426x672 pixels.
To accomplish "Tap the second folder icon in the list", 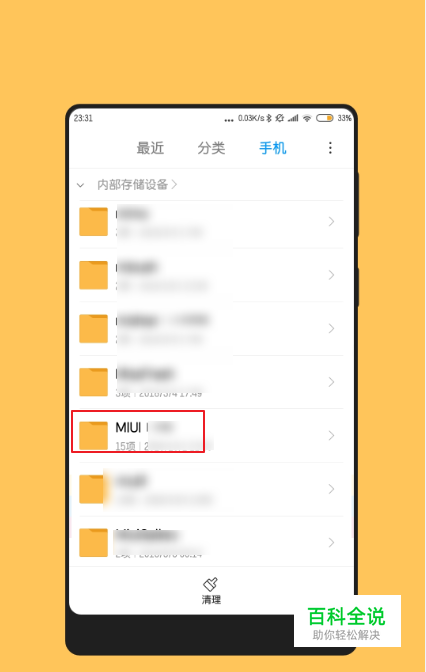I will [x=93, y=275].
